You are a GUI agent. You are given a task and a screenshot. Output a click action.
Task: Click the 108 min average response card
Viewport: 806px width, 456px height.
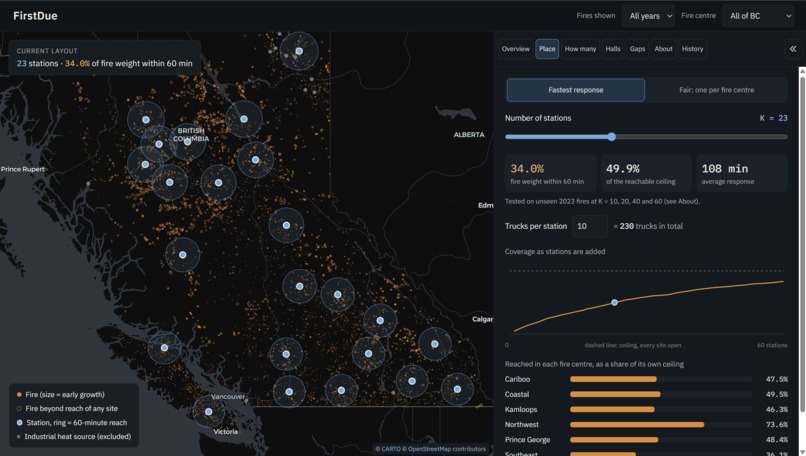point(742,173)
